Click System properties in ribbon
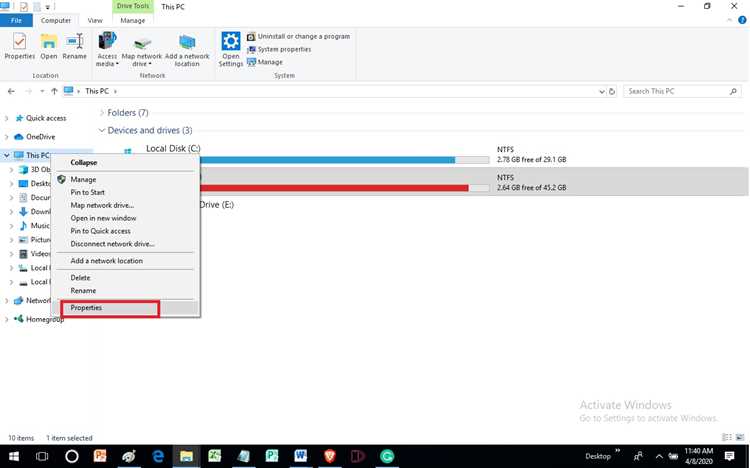Screen dimensions: 750x468 coord(279,49)
